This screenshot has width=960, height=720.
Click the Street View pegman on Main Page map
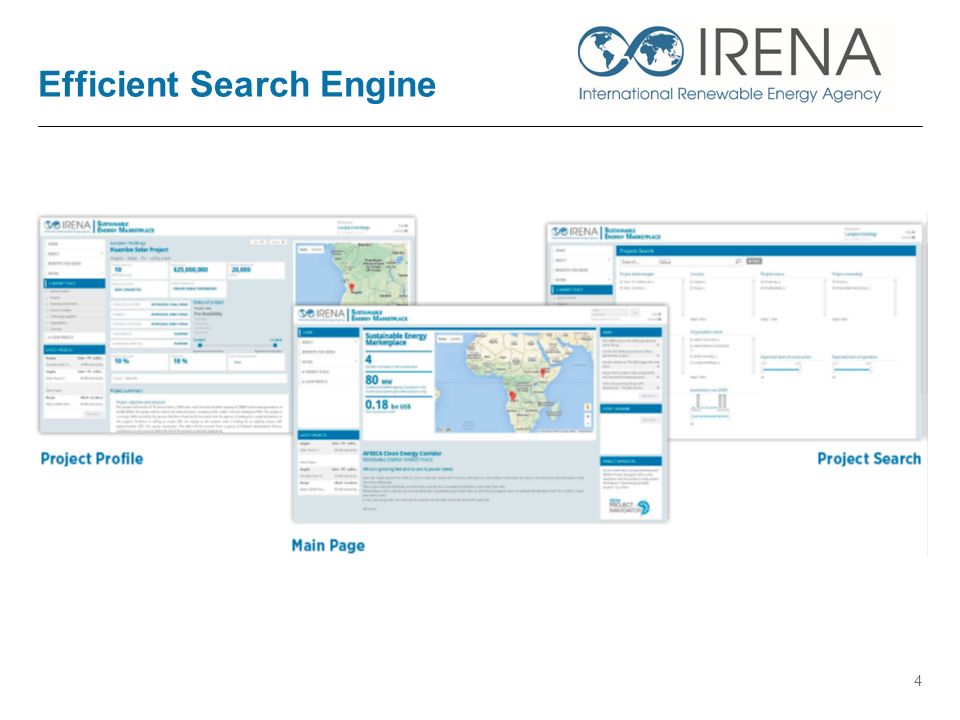click(588, 407)
